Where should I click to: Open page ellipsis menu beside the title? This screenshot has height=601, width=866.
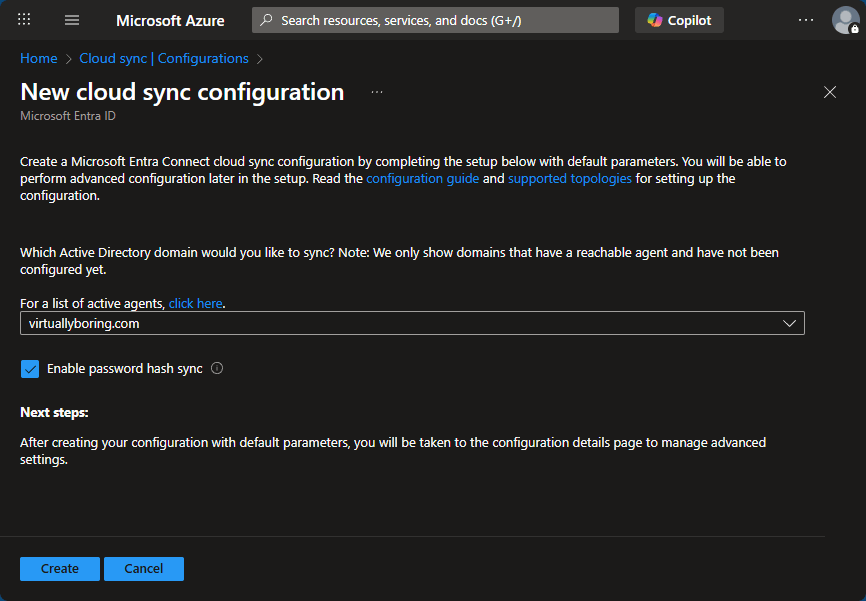pos(377,92)
